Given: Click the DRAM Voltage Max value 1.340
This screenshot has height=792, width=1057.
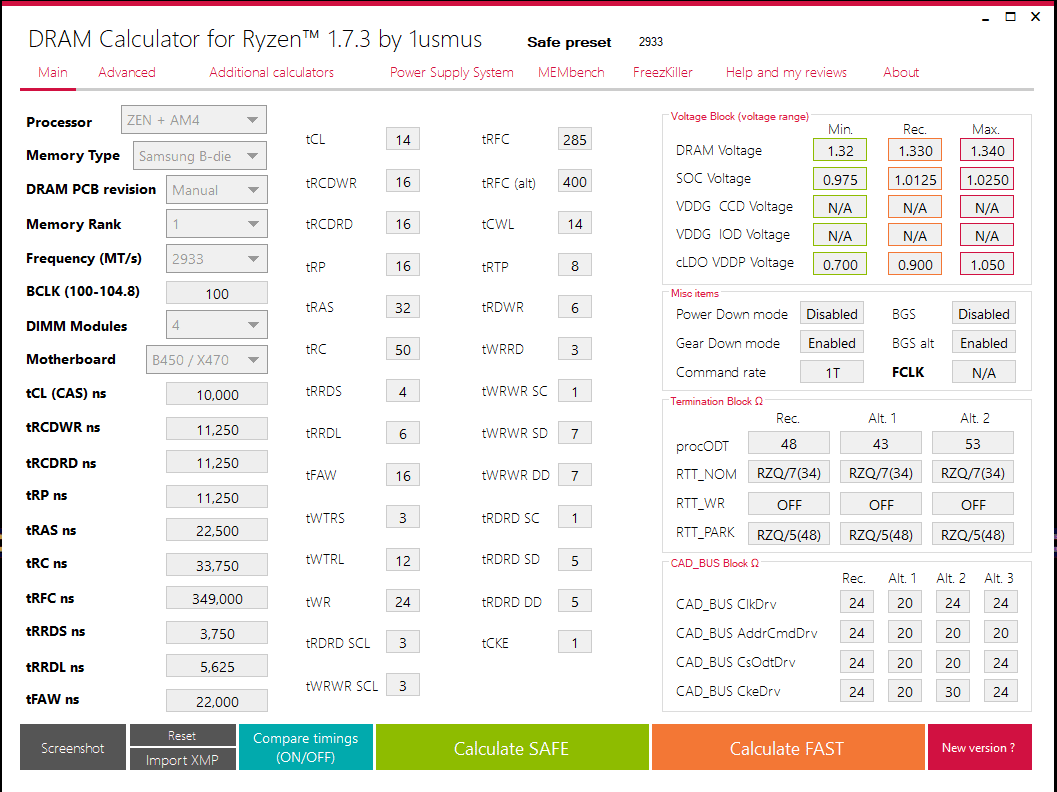Looking at the screenshot, I should coord(987,150).
